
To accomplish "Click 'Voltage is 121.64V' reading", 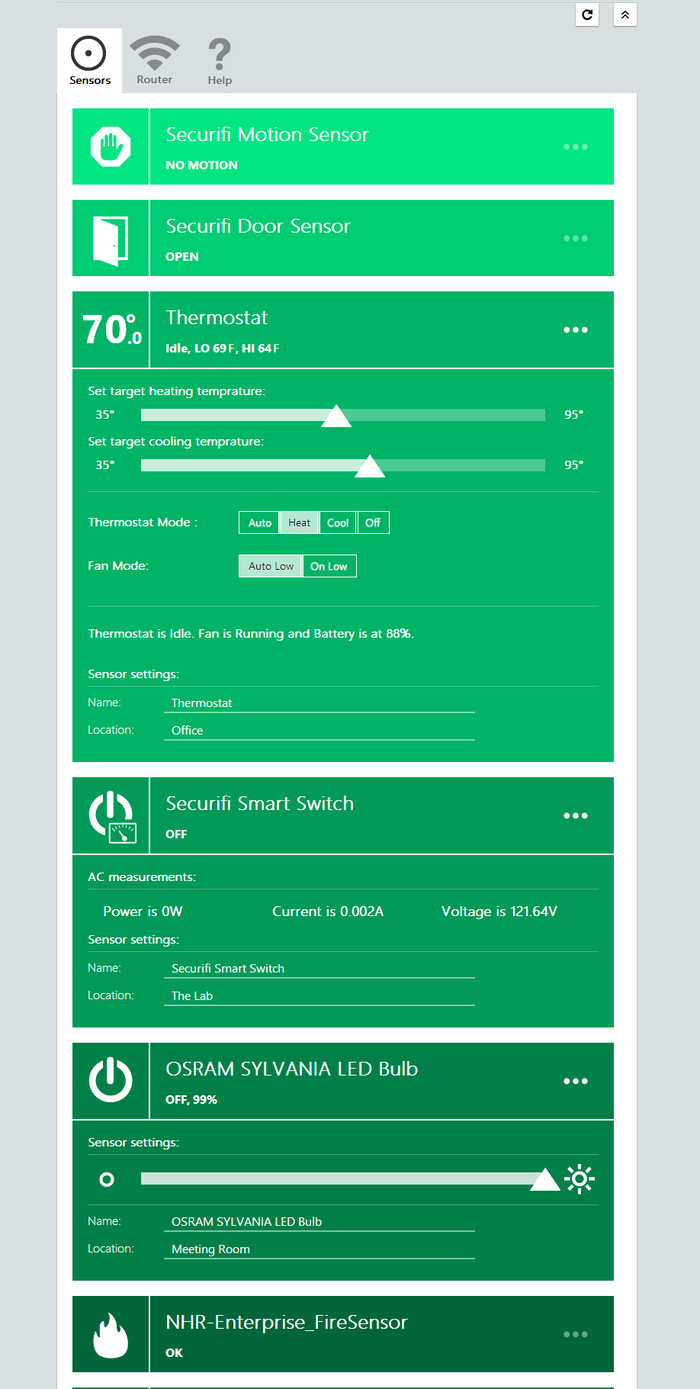I will pos(499,912).
